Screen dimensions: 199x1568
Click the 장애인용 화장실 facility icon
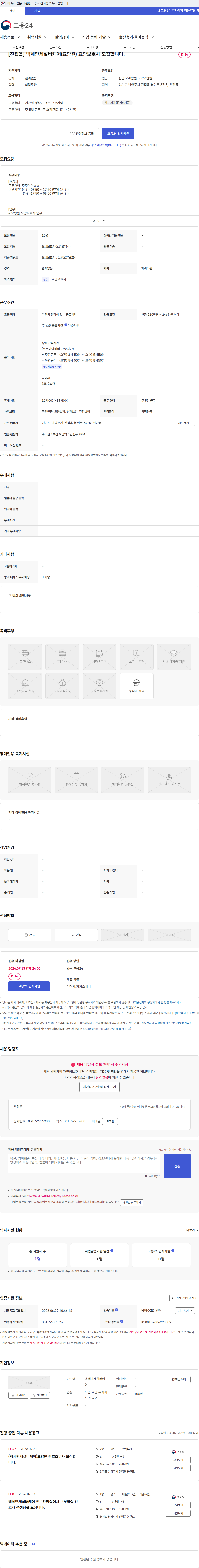122,780
